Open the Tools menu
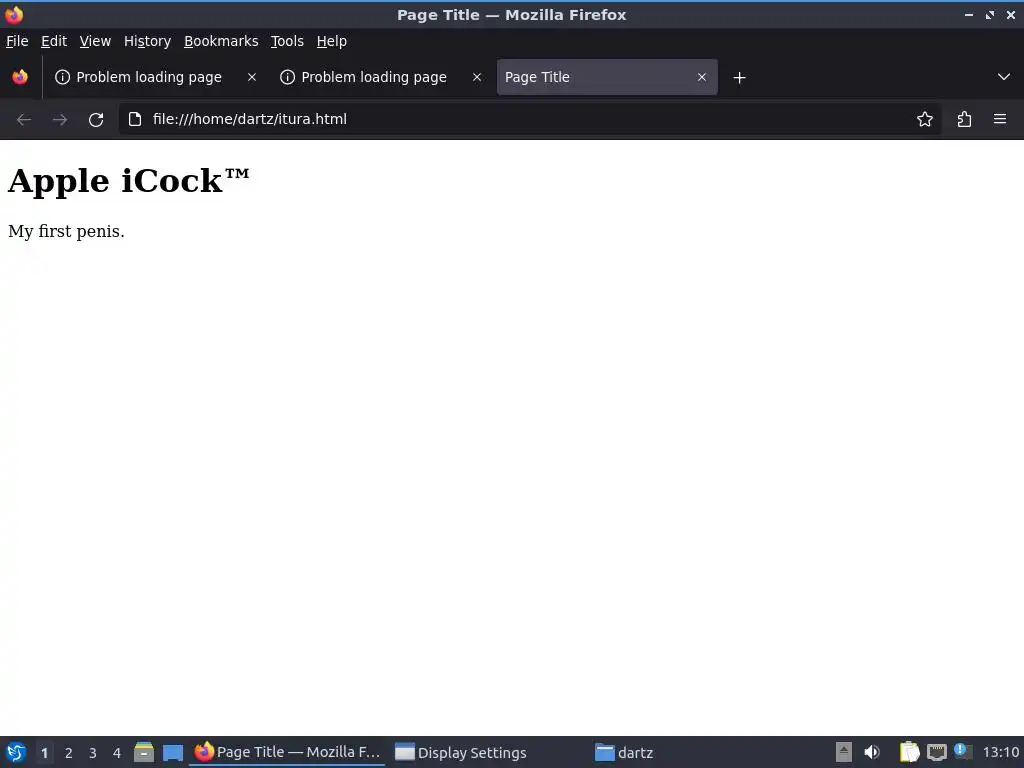 [x=287, y=41]
